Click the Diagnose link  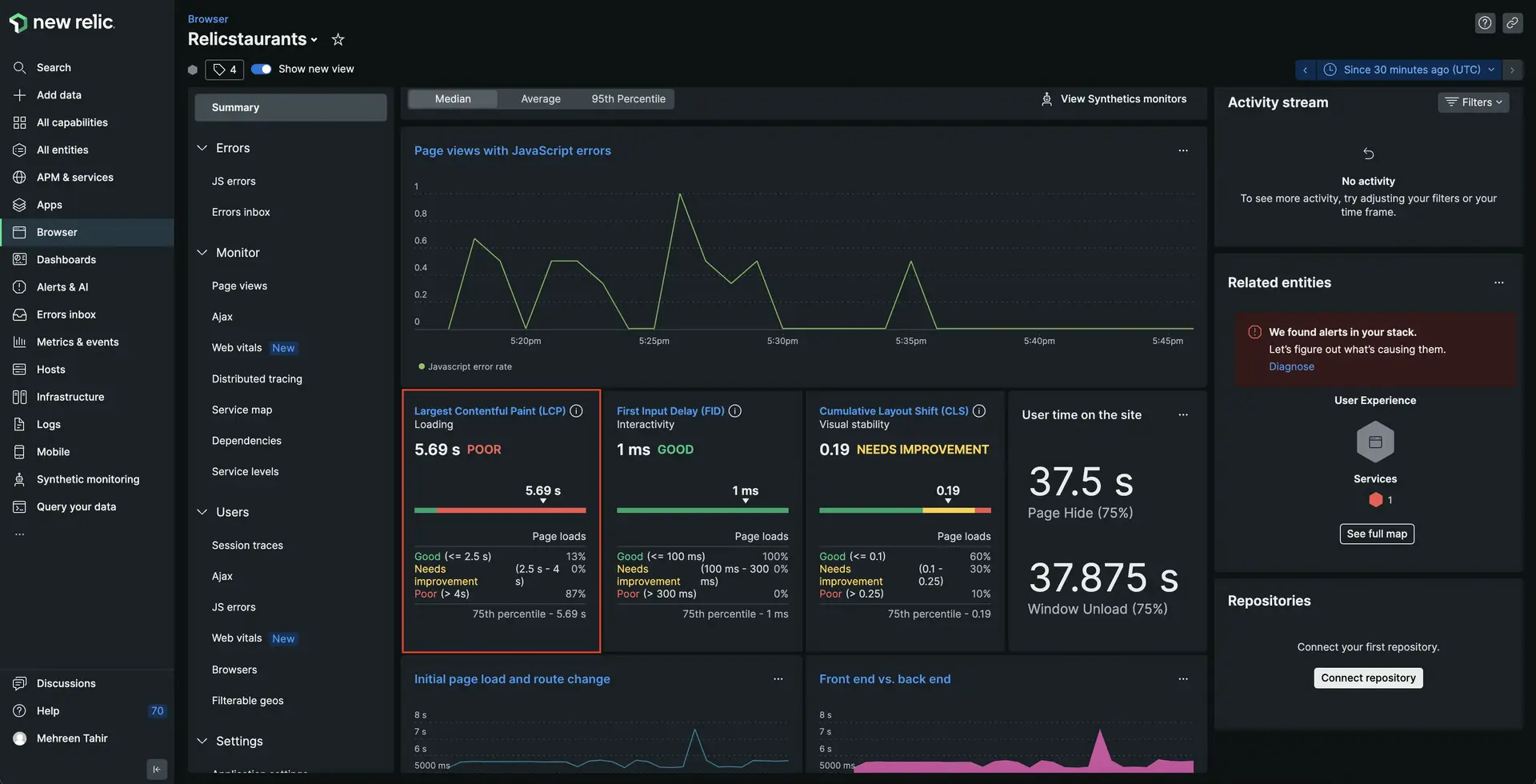1291,366
